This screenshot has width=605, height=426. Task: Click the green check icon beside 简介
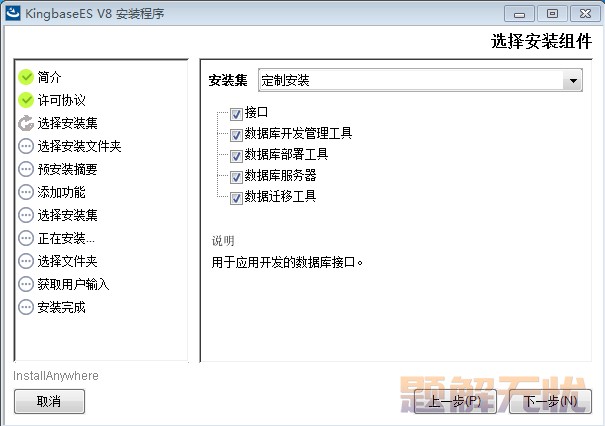coord(26,77)
